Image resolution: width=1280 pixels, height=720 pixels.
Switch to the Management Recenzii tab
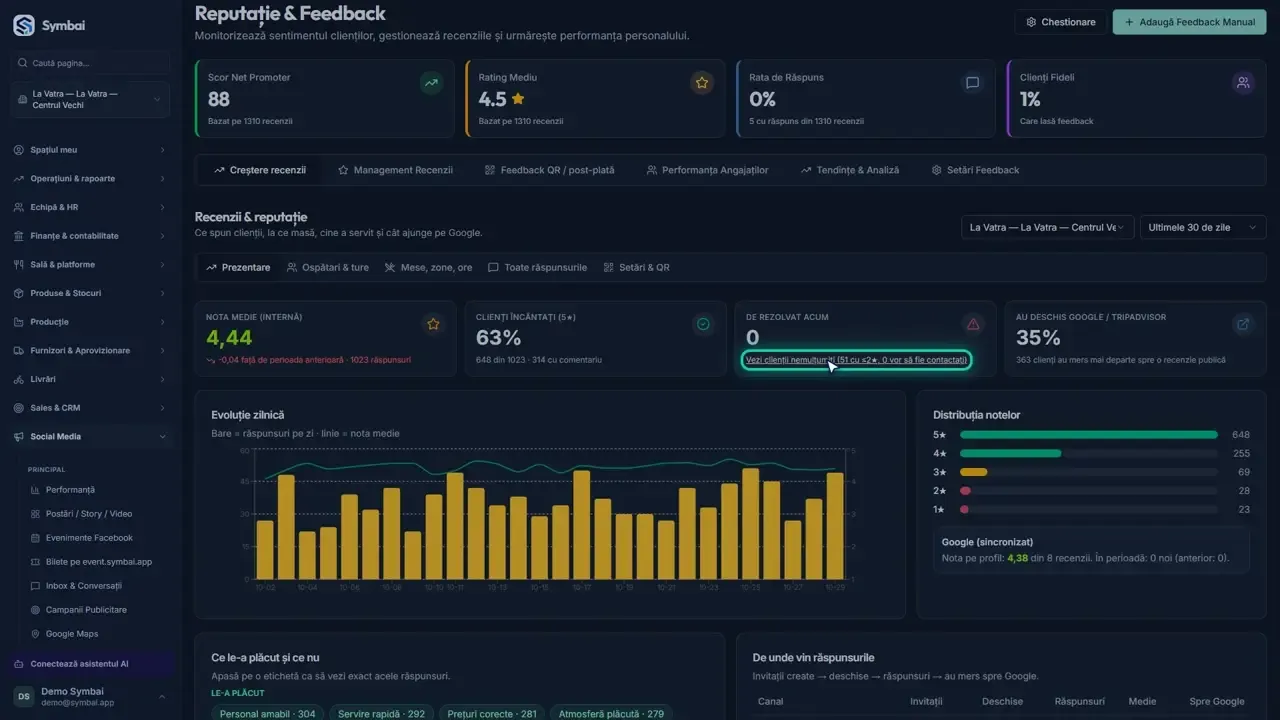pyautogui.click(x=395, y=170)
